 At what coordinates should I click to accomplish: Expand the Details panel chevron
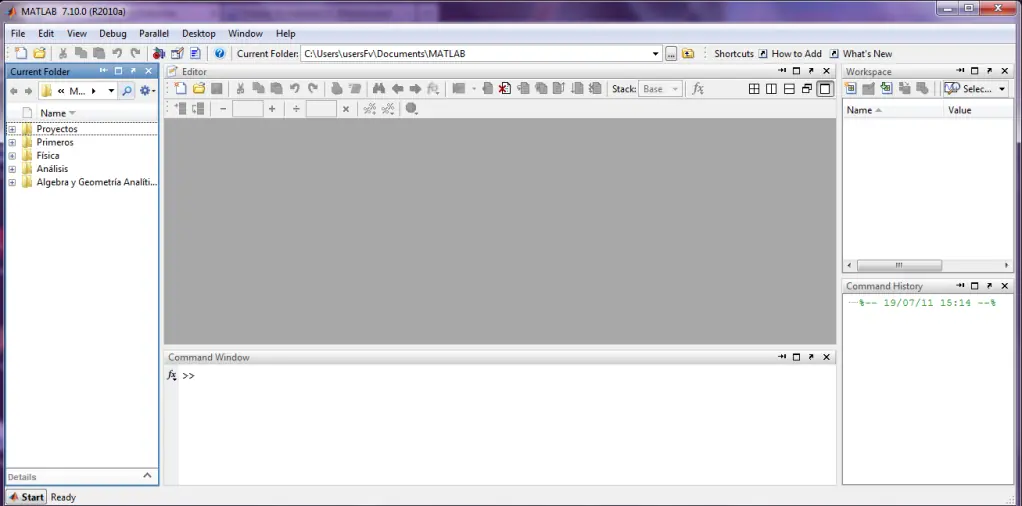[147, 476]
